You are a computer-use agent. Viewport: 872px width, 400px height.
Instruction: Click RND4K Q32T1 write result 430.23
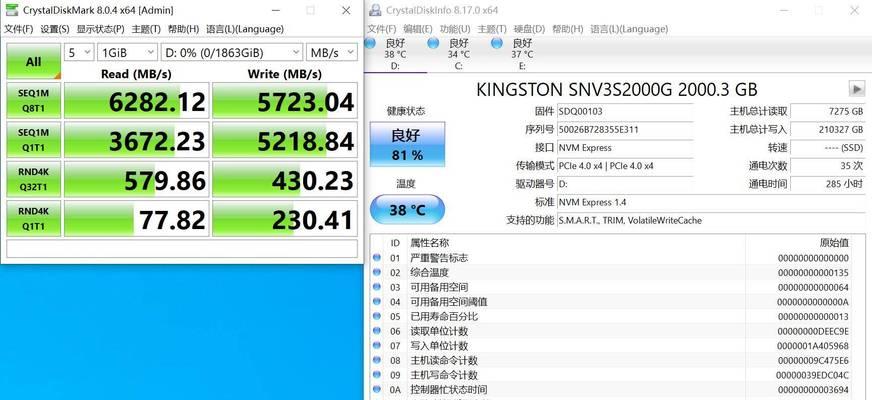285,180
